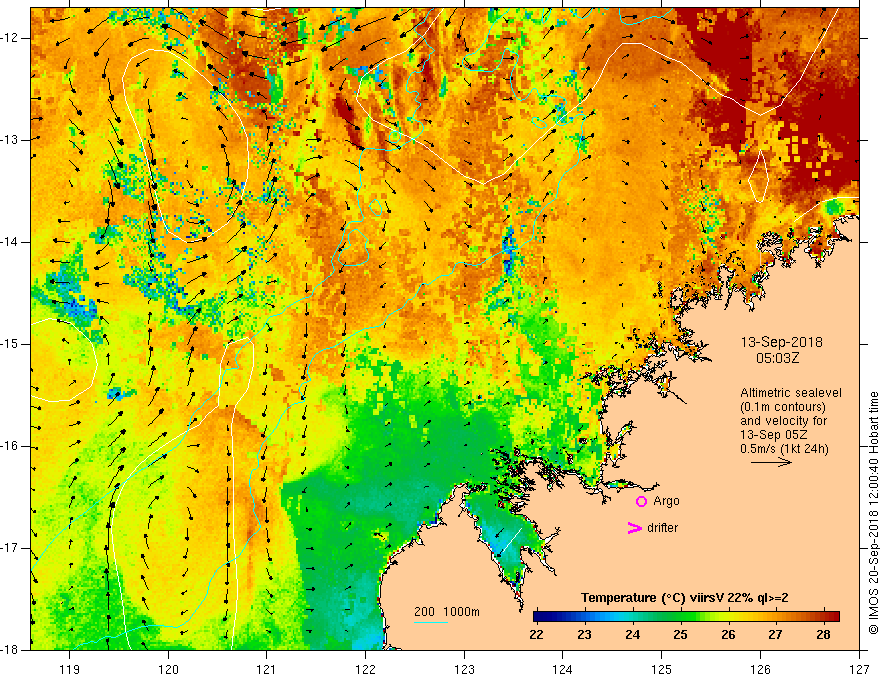Image resolution: width=880 pixels, height=680 pixels.
Task: Click longitude axis label 124
Action: point(563,669)
